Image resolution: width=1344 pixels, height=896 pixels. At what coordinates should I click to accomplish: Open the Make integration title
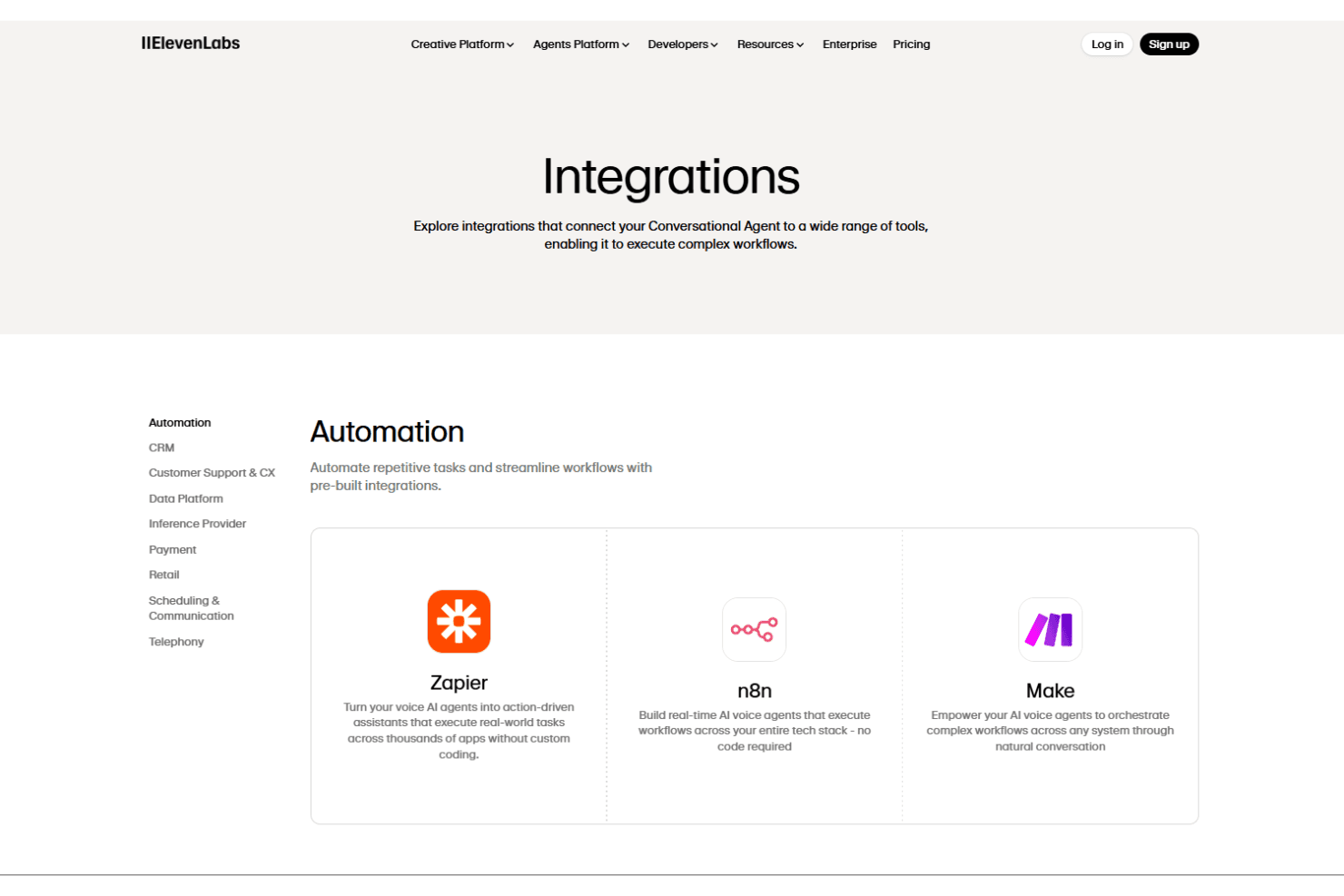click(1050, 691)
